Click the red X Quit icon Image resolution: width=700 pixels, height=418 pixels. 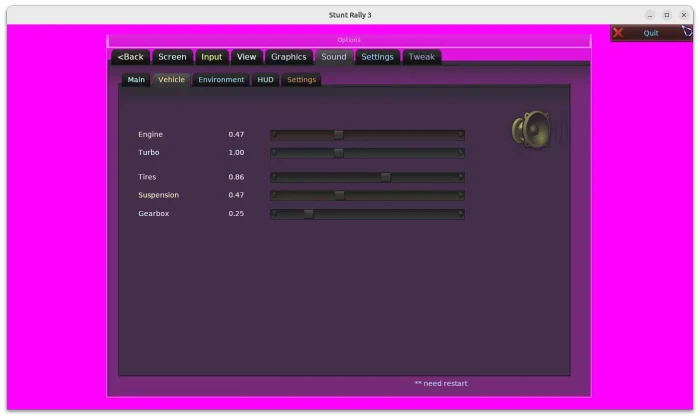618,33
